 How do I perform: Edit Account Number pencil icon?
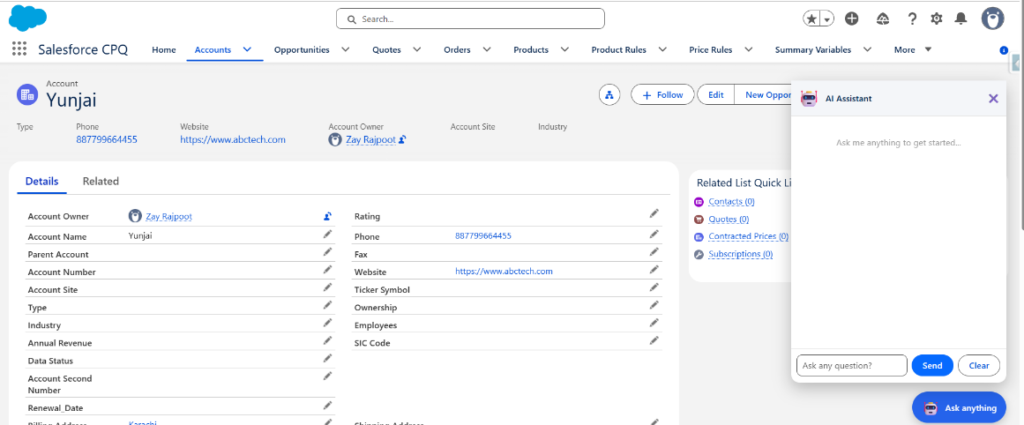click(327, 269)
